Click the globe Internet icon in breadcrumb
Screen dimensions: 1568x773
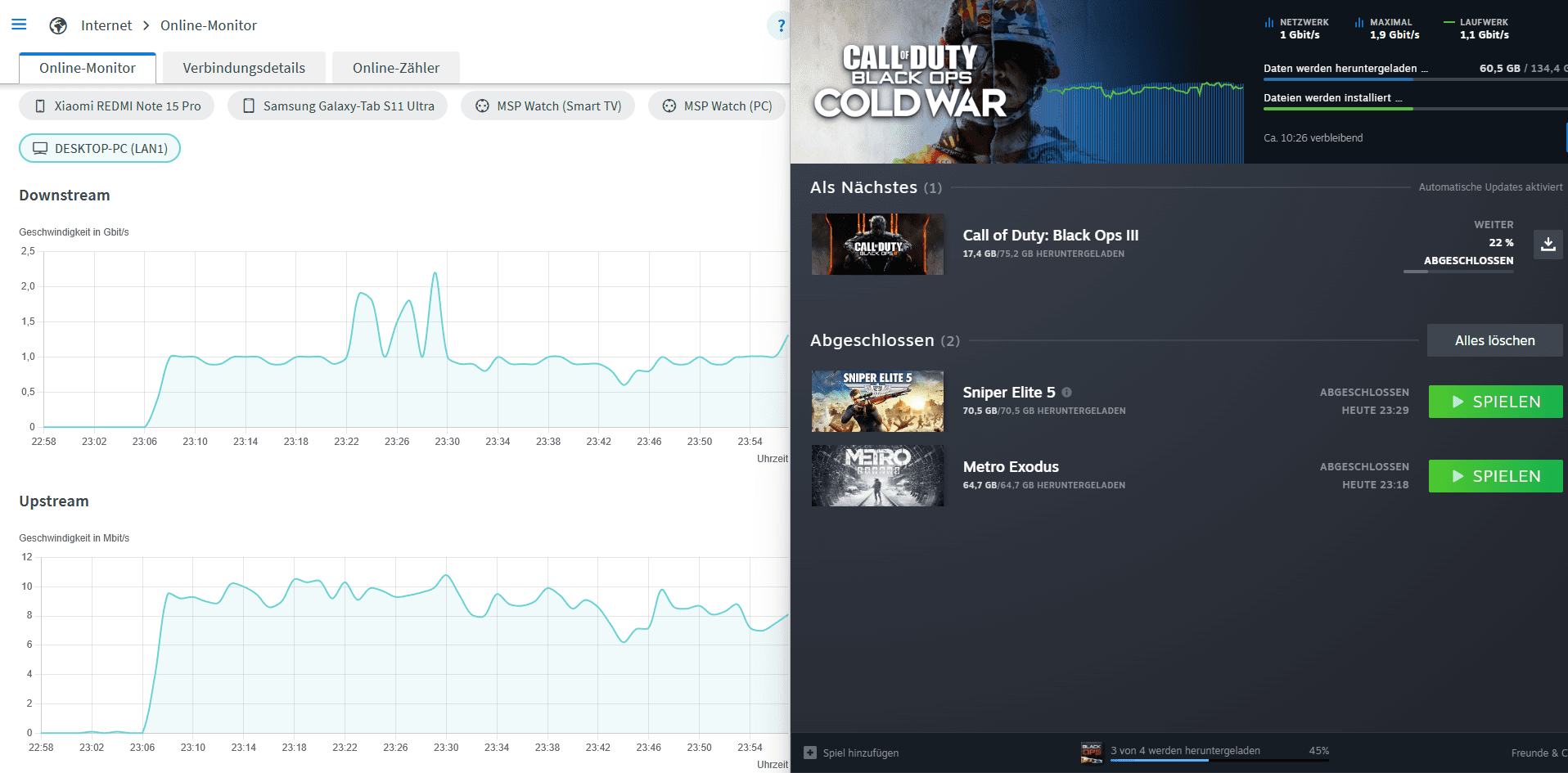pos(58,25)
